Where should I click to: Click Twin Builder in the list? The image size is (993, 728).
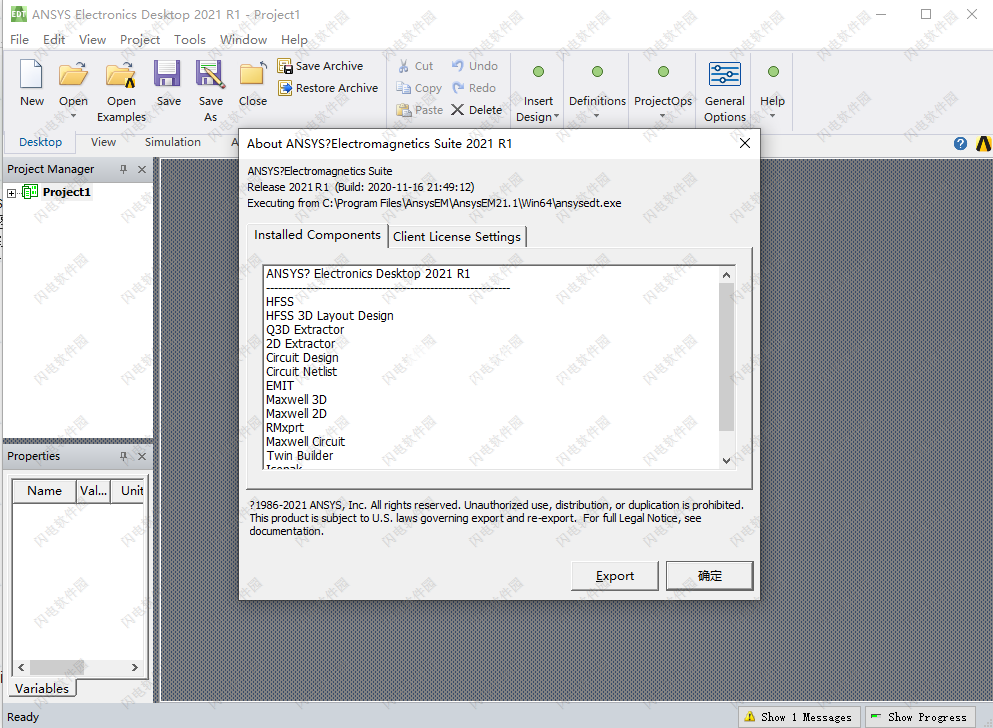click(x=300, y=455)
